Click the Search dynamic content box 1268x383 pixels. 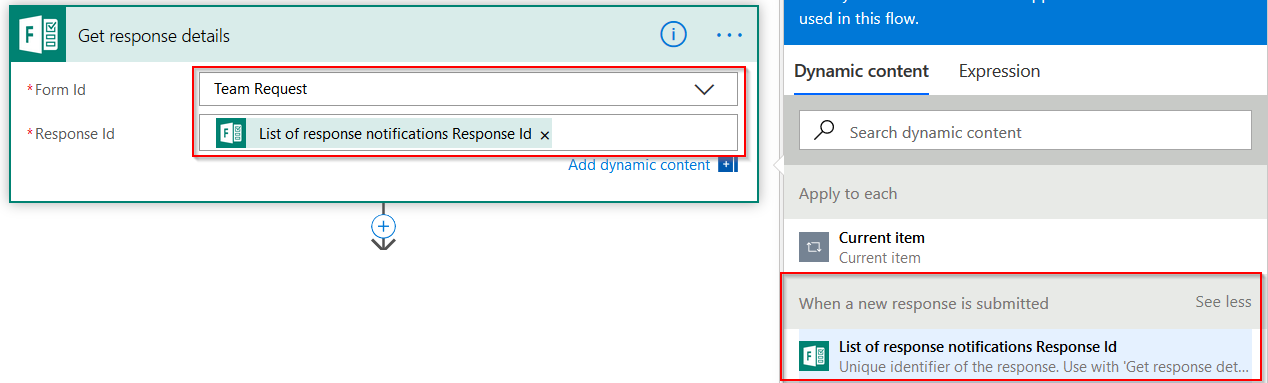pyautogui.click(x=1025, y=131)
